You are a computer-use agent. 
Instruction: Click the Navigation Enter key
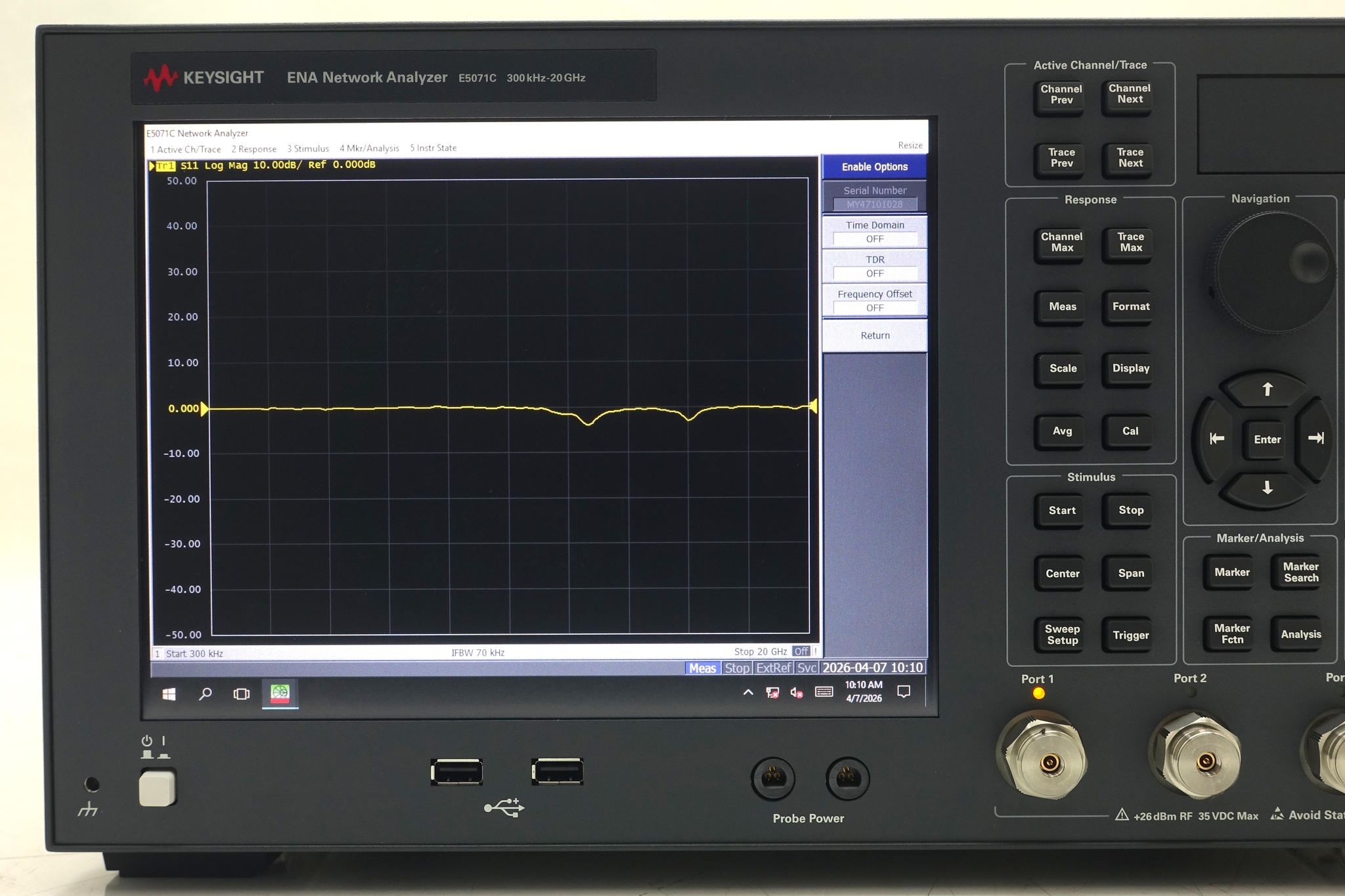point(1267,439)
